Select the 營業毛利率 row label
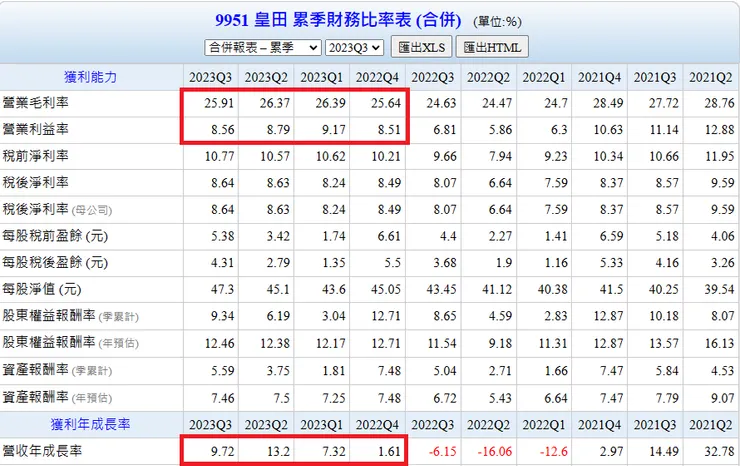This screenshot has height=466, width=740. pyautogui.click(x=36, y=103)
